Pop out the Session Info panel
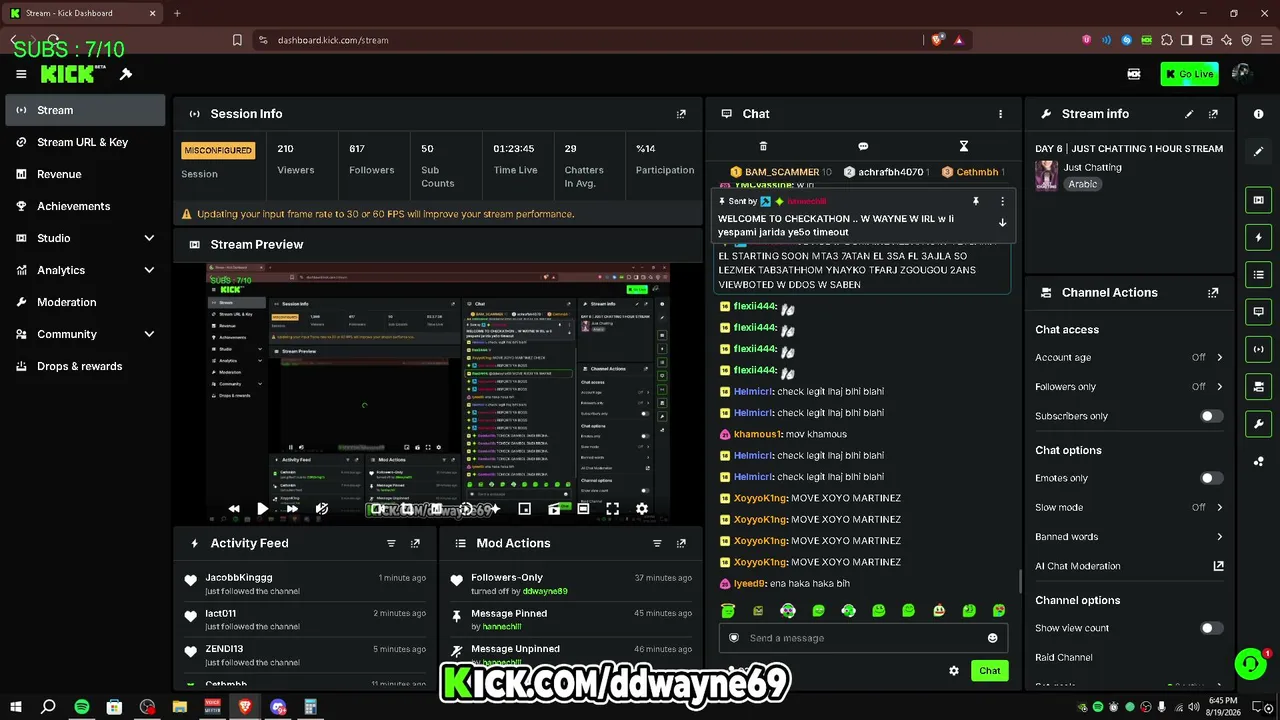The image size is (1280, 720). pos(681,114)
